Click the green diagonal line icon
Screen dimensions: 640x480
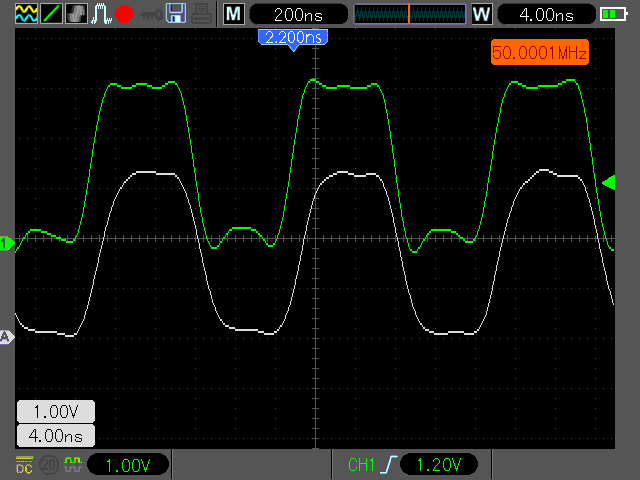click(50, 14)
